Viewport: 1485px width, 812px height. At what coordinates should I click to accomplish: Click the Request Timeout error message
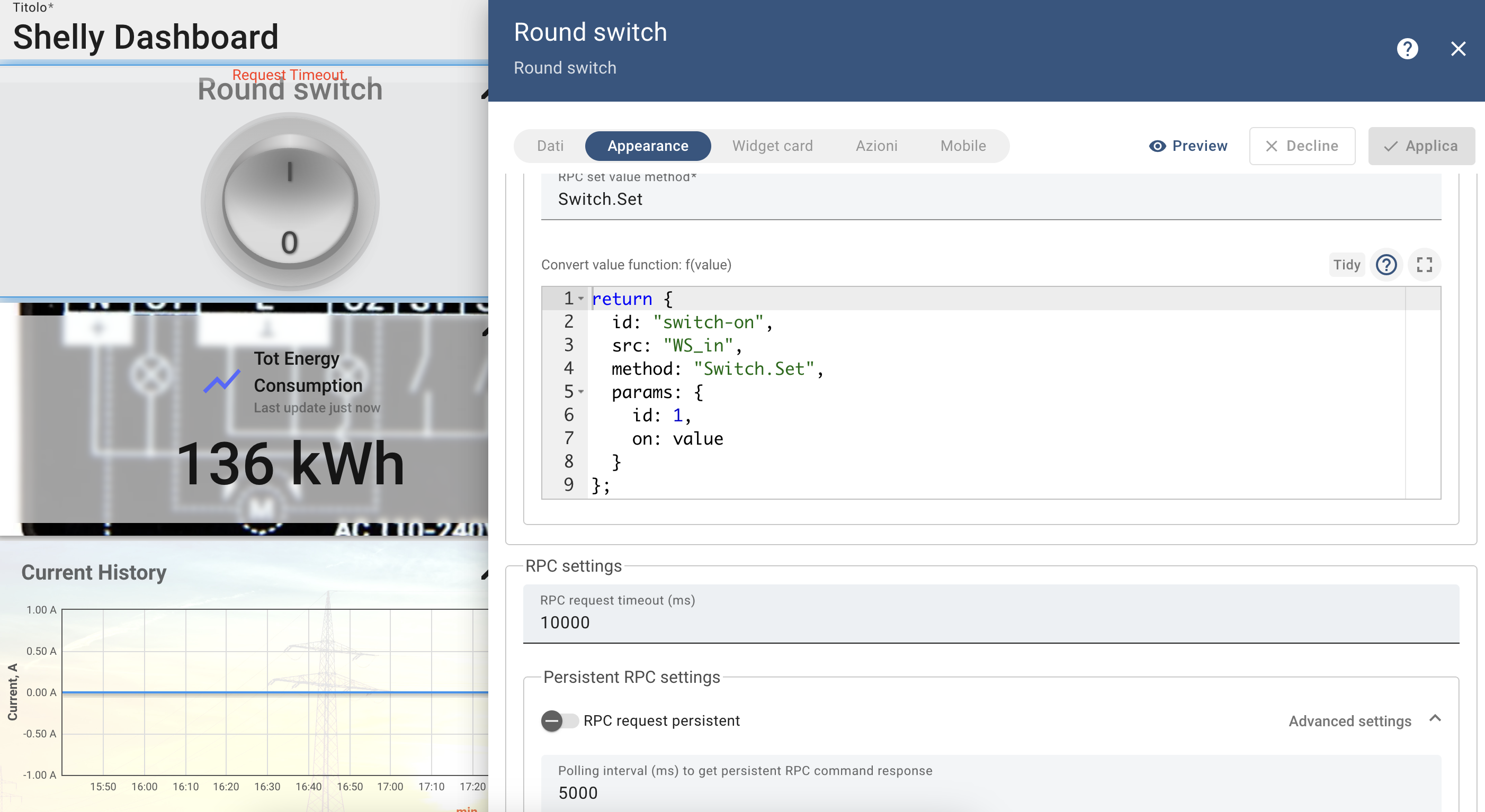tap(288, 75)
